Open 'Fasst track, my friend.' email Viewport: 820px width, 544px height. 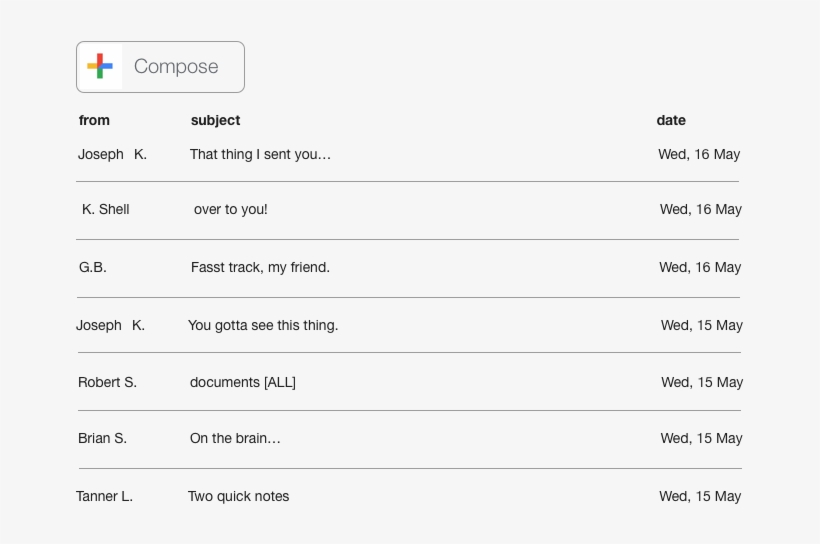click(260, 268)
